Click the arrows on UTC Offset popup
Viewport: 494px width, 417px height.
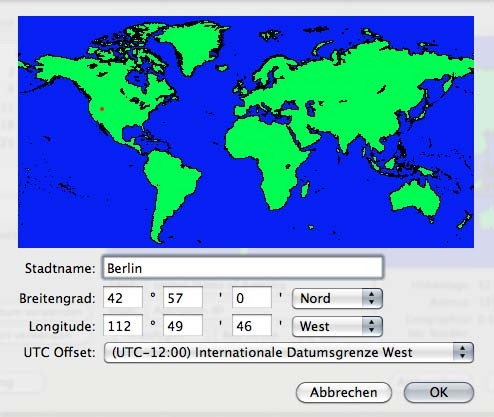point(463,352)
